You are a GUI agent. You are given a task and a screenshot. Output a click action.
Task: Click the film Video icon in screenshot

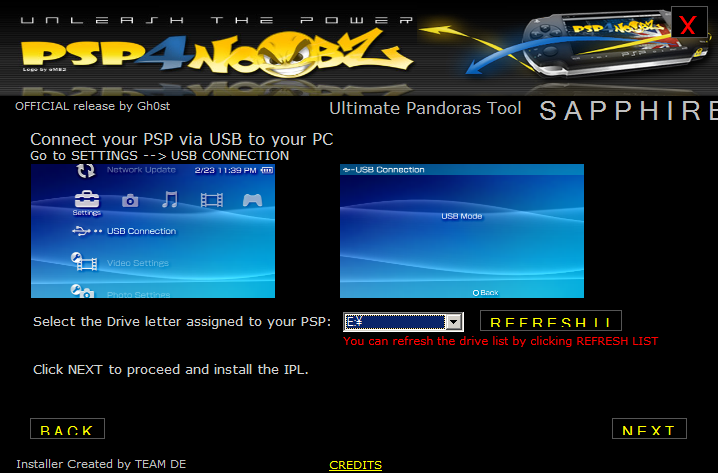212,200
